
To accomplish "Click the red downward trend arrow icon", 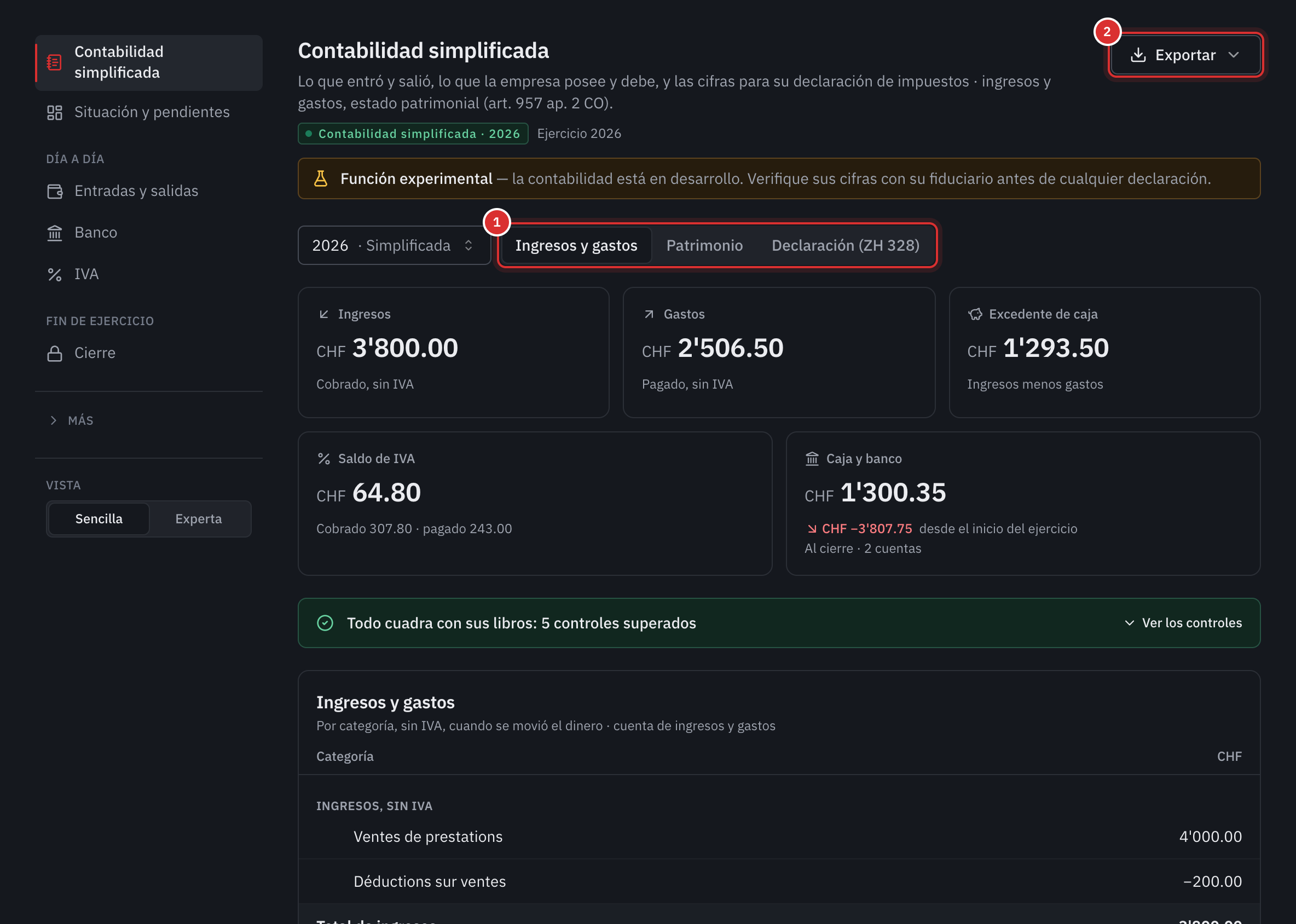I will (x=812, y=529).
